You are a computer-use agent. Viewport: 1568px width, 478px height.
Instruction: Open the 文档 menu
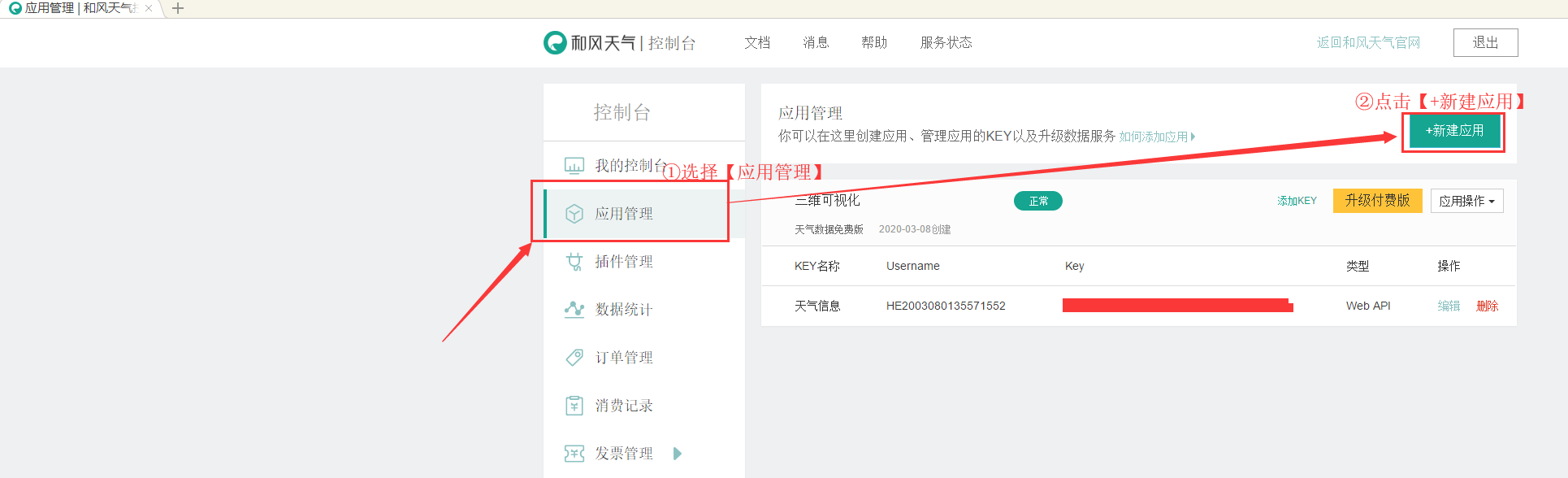pos(757,42)
